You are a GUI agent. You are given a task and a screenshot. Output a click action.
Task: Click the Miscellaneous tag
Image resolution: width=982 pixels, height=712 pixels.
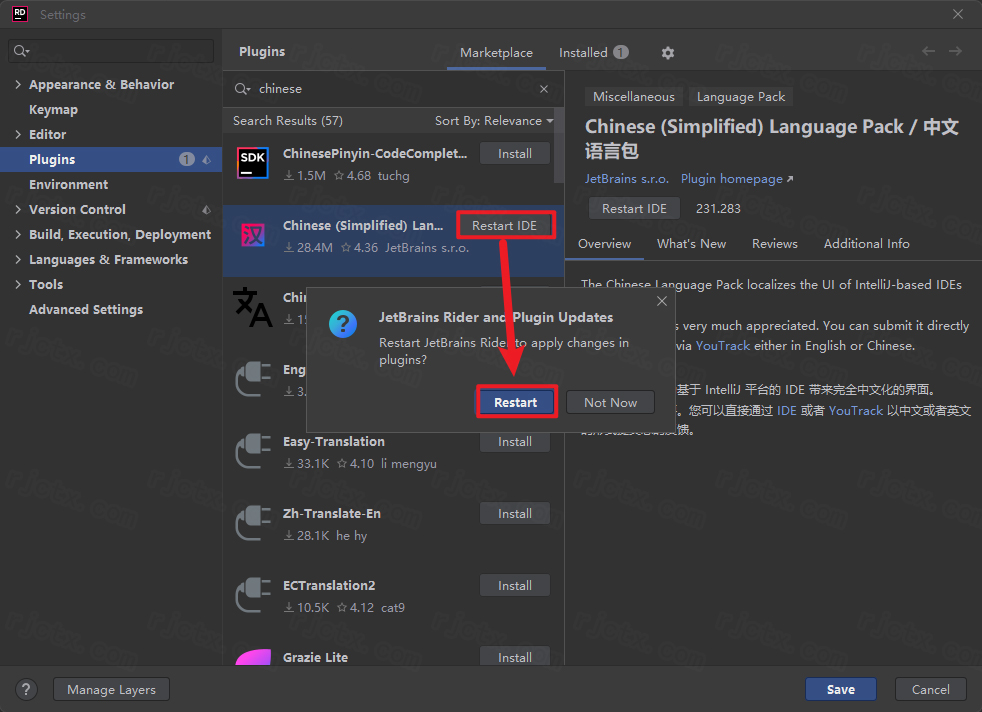[x=634, y=97]
